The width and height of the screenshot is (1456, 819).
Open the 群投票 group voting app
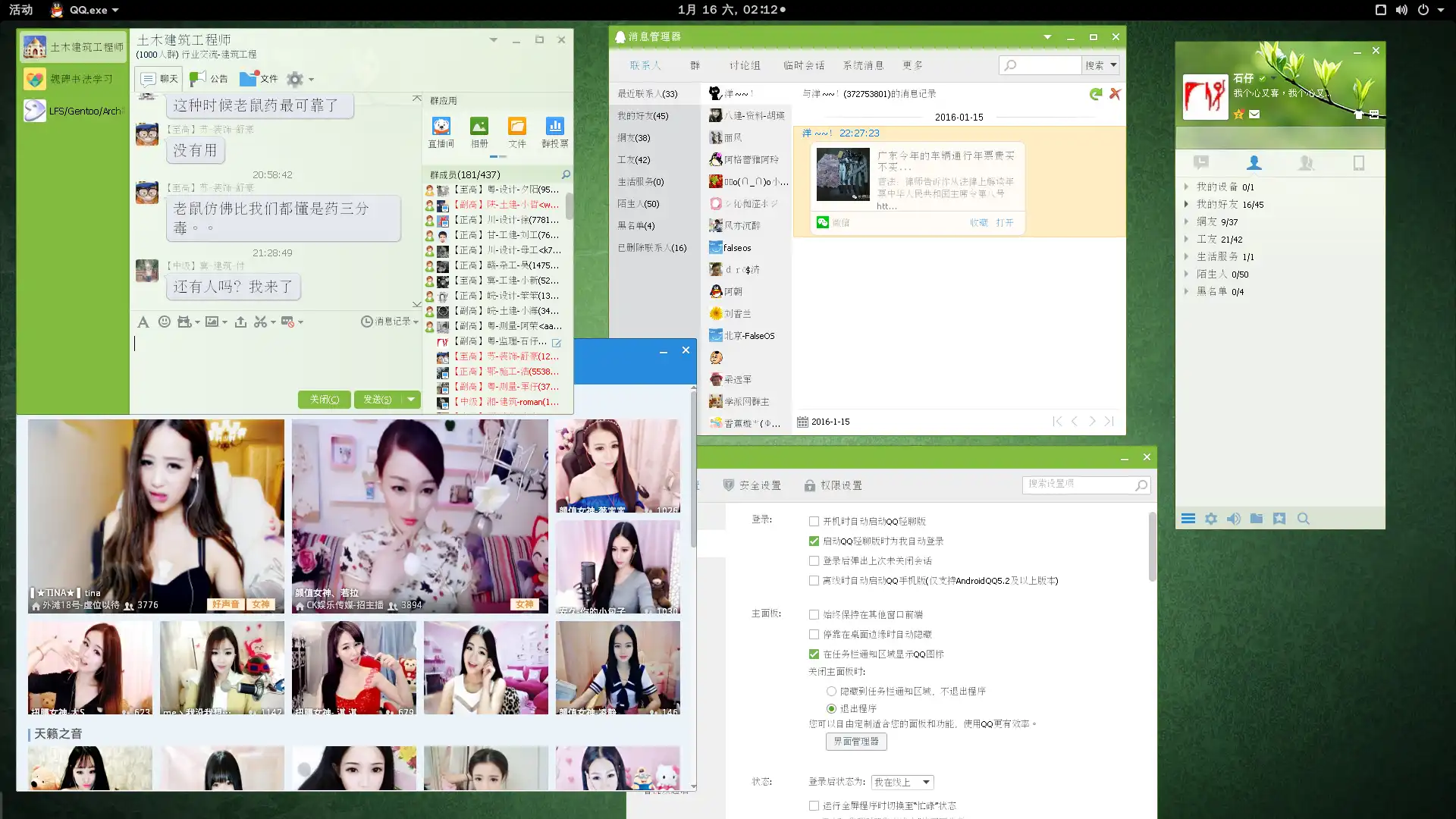(555, 132)
